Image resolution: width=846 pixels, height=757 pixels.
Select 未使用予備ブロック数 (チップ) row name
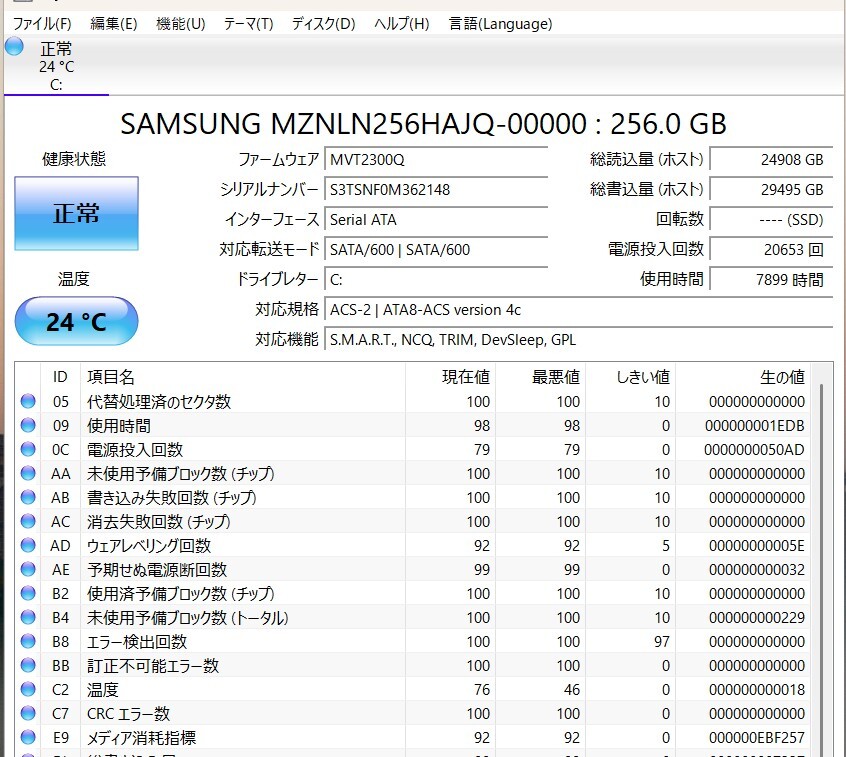pos(181,474)
